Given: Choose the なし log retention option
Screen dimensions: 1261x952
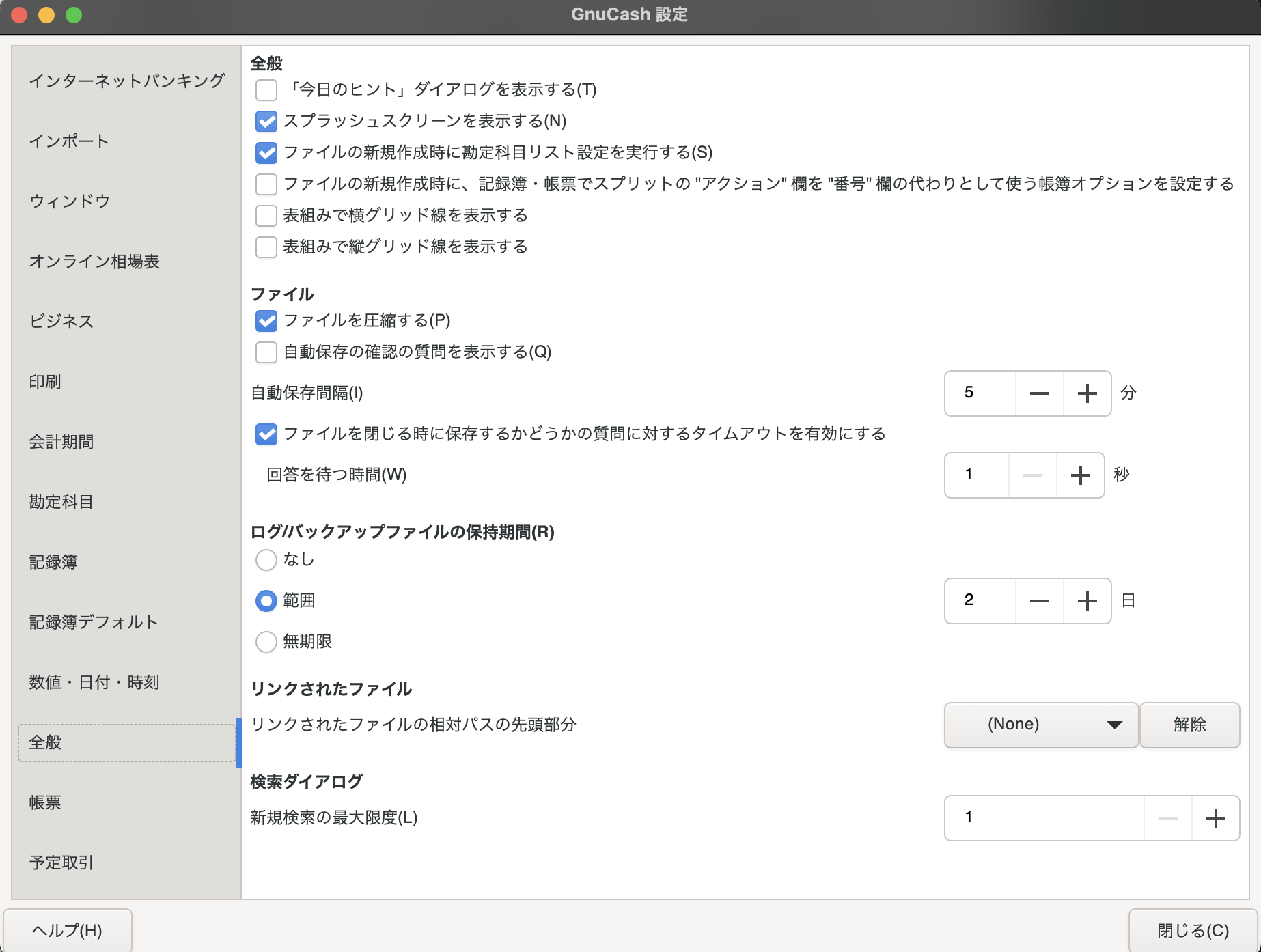Looking at the screenshot, I should click(266, 560).
